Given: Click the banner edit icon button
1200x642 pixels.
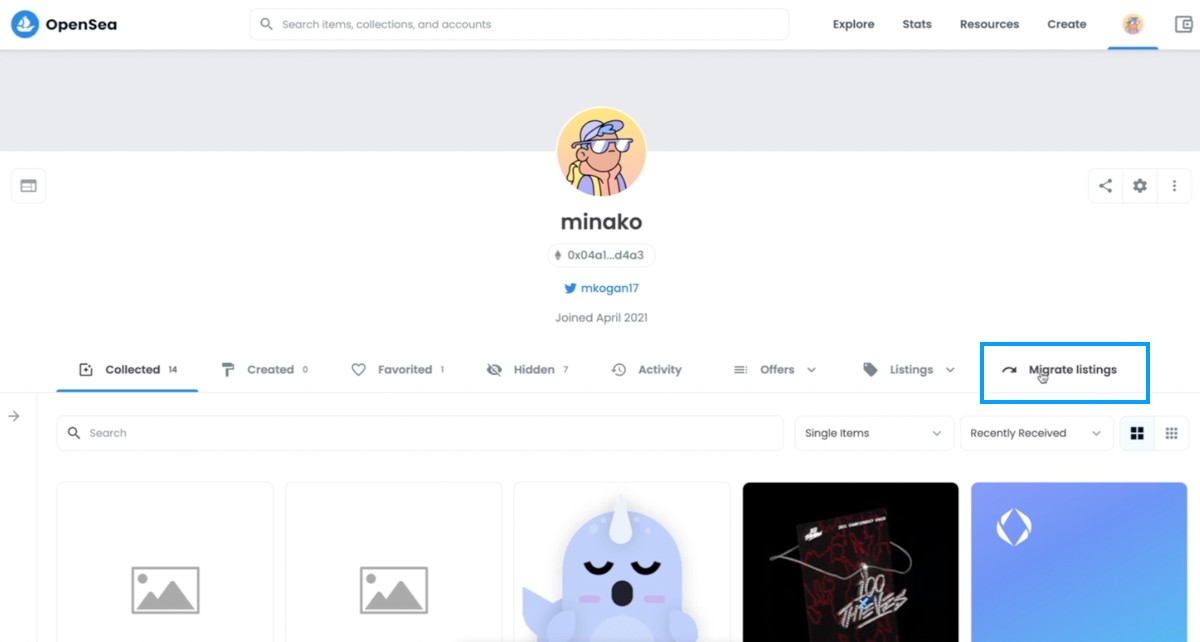Looking at the screenshot, I should coord(28,186).
